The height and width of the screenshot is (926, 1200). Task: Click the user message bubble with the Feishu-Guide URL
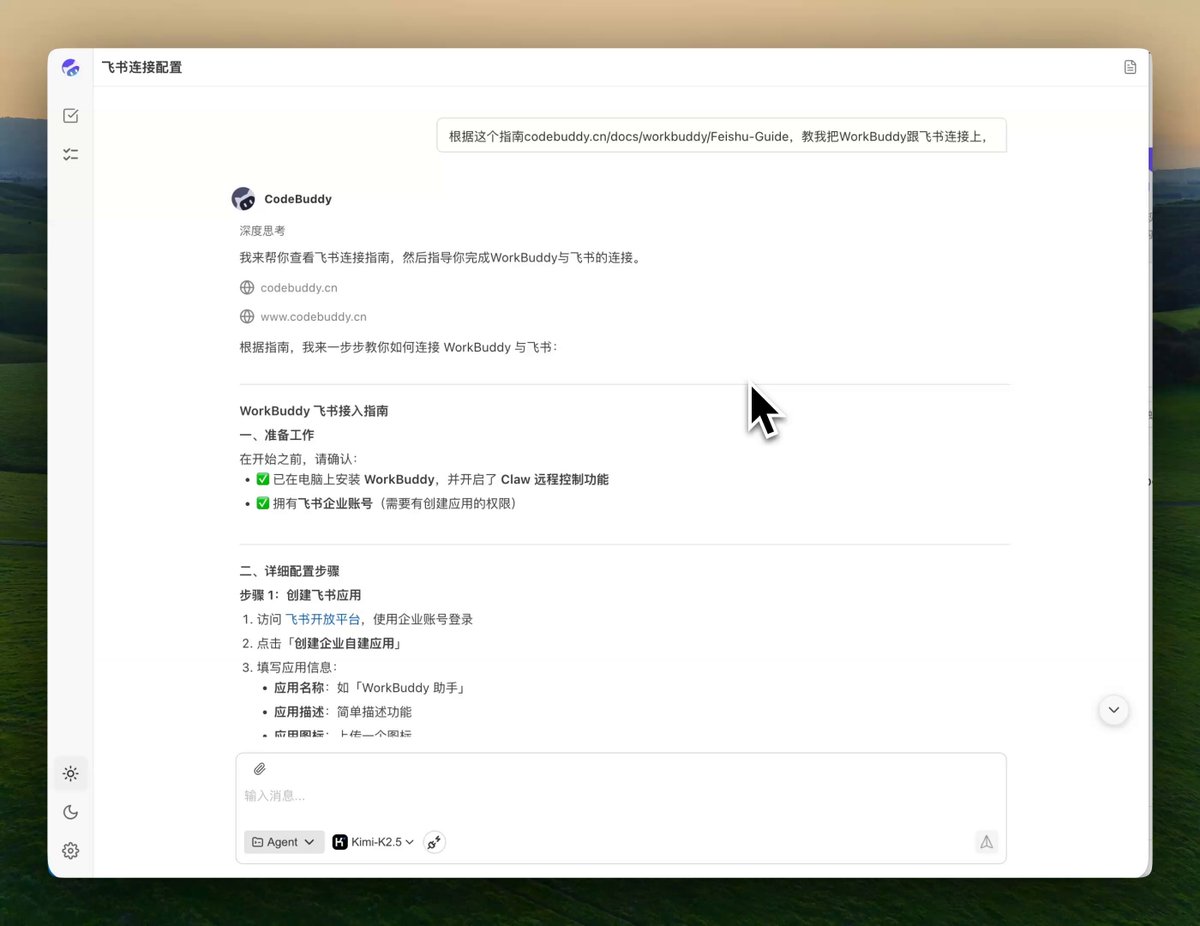click(x=721, y=136)
